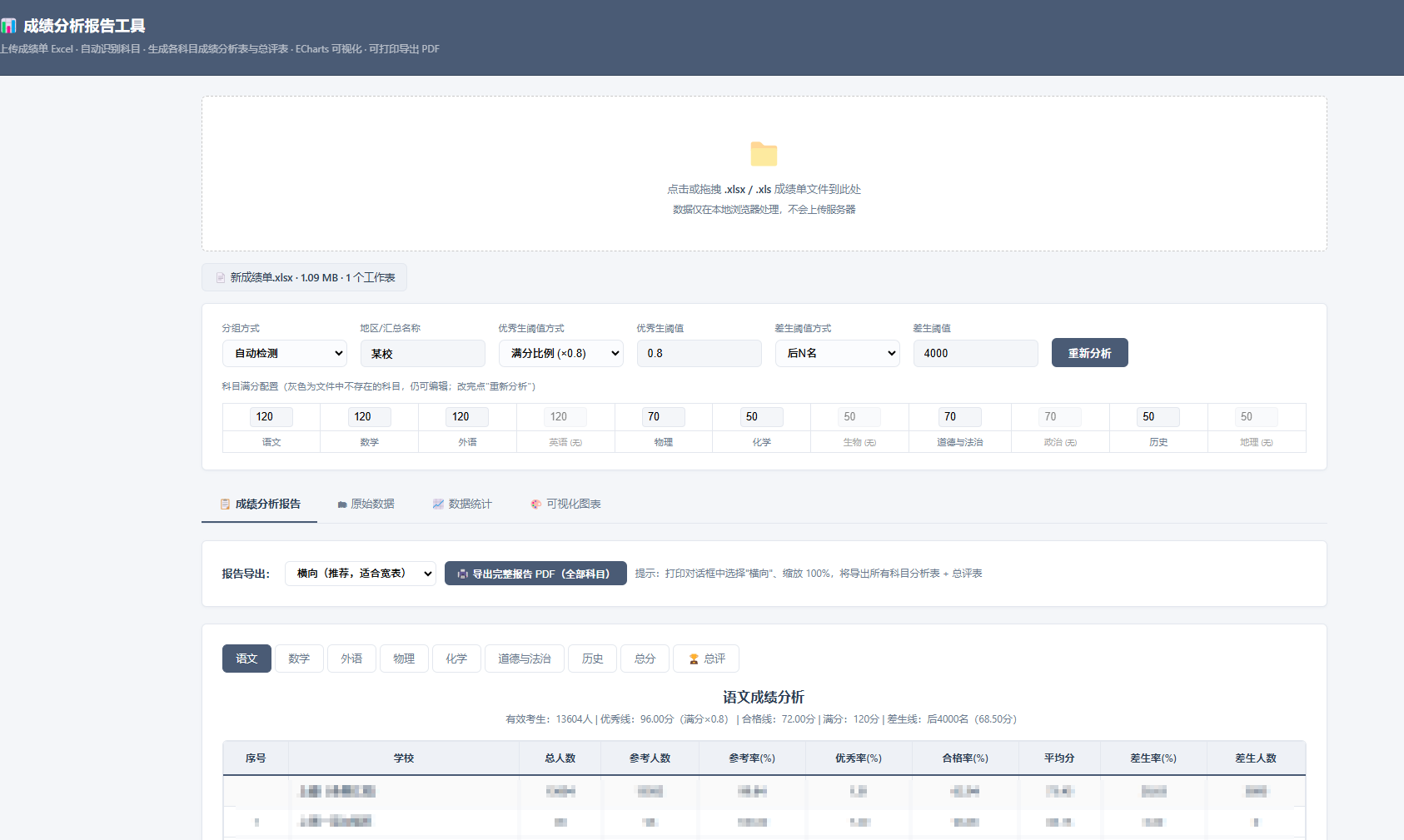The width and height of the screenshot is (1404, 840).
Task: Switch to the 可视化图表 tab
Action: [x=566, y=504]
